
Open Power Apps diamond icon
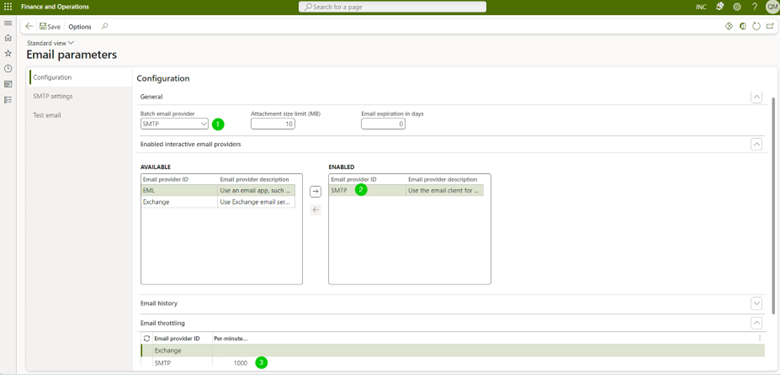(x=729, y=26)
